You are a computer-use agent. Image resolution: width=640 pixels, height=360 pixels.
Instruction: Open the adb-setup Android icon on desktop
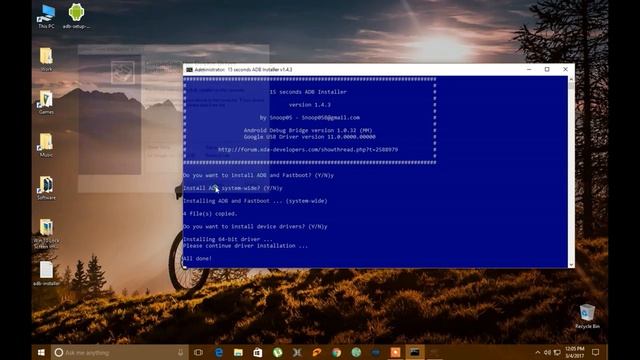coord(76,16)
